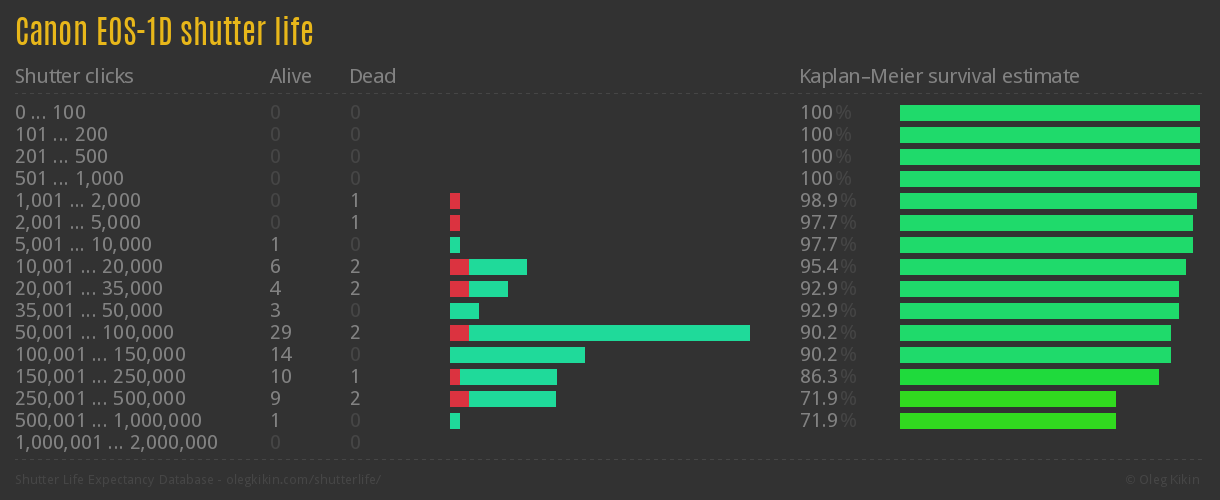Click the "Alive" column header
The image size is (1220, 500).
coord(290,76)
